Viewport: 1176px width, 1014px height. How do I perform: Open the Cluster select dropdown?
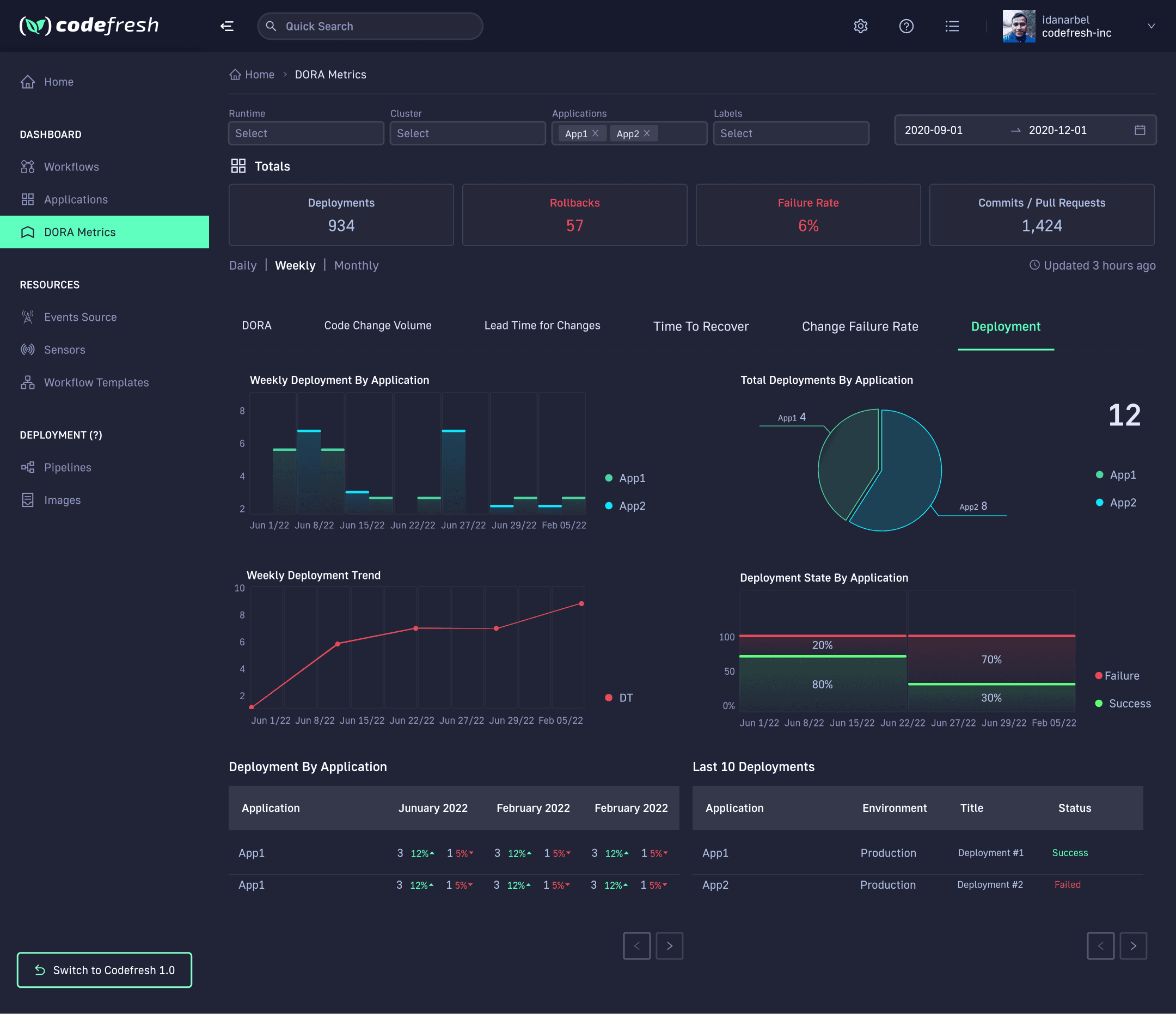pos(467,133)
